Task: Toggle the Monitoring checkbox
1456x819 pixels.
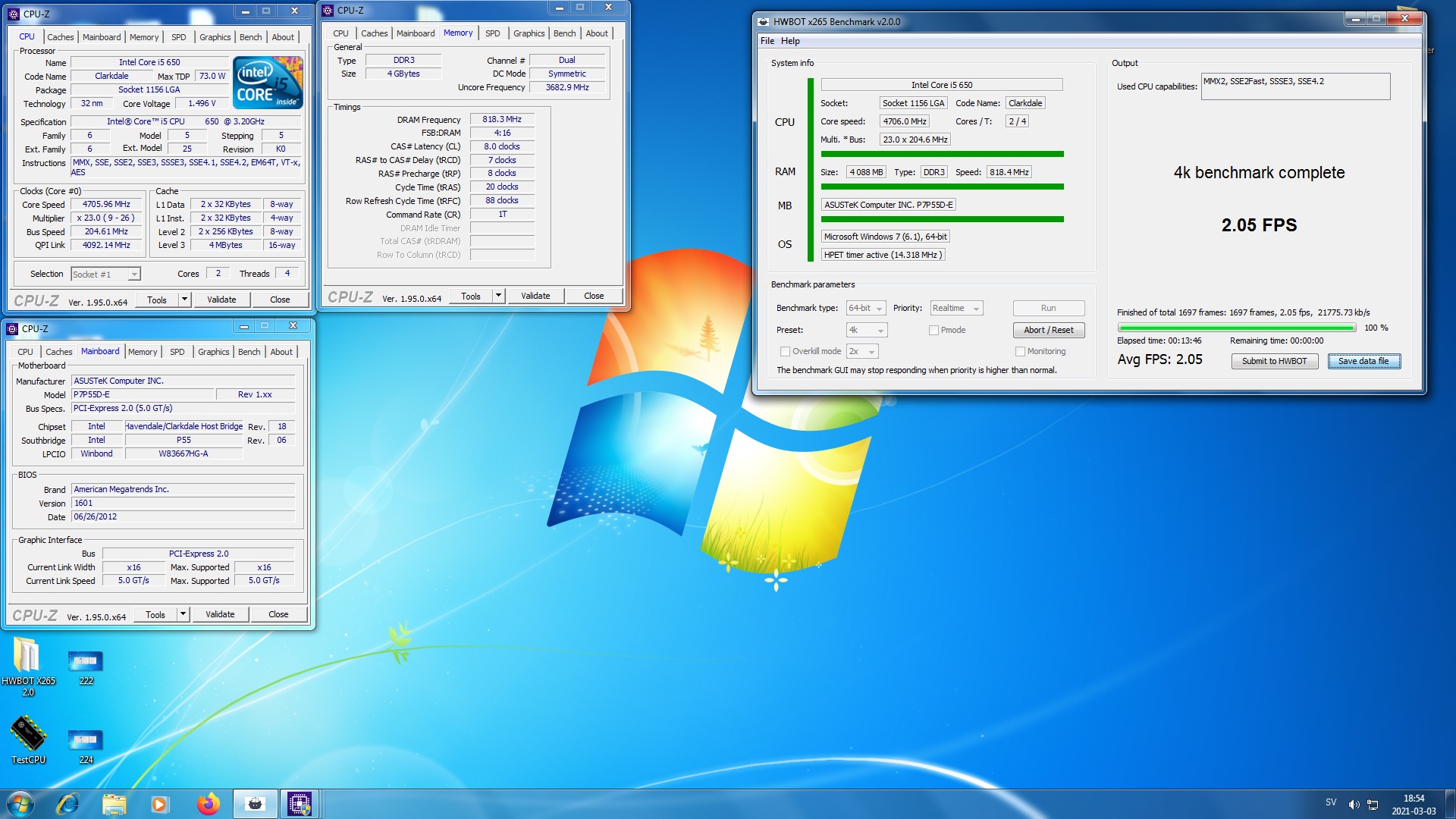Action: pyautogui.click(x=1020, y=351)
